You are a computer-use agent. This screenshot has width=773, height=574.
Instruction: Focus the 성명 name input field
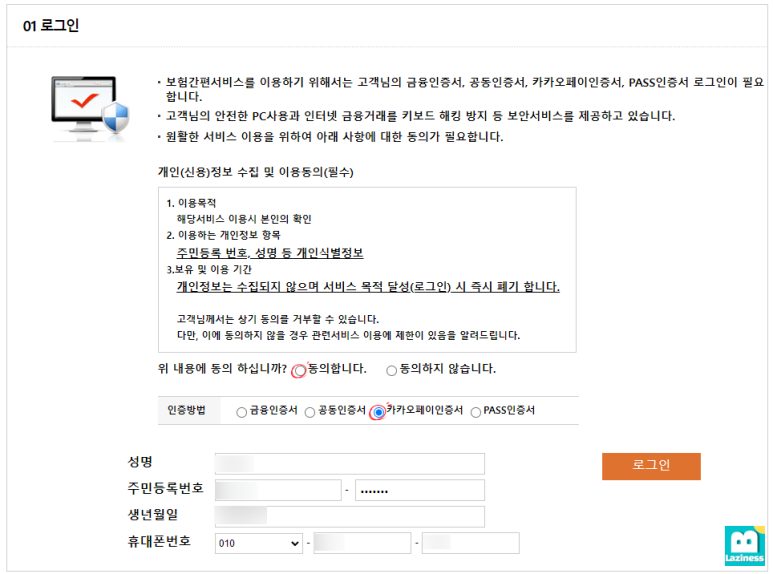[350, 464]
